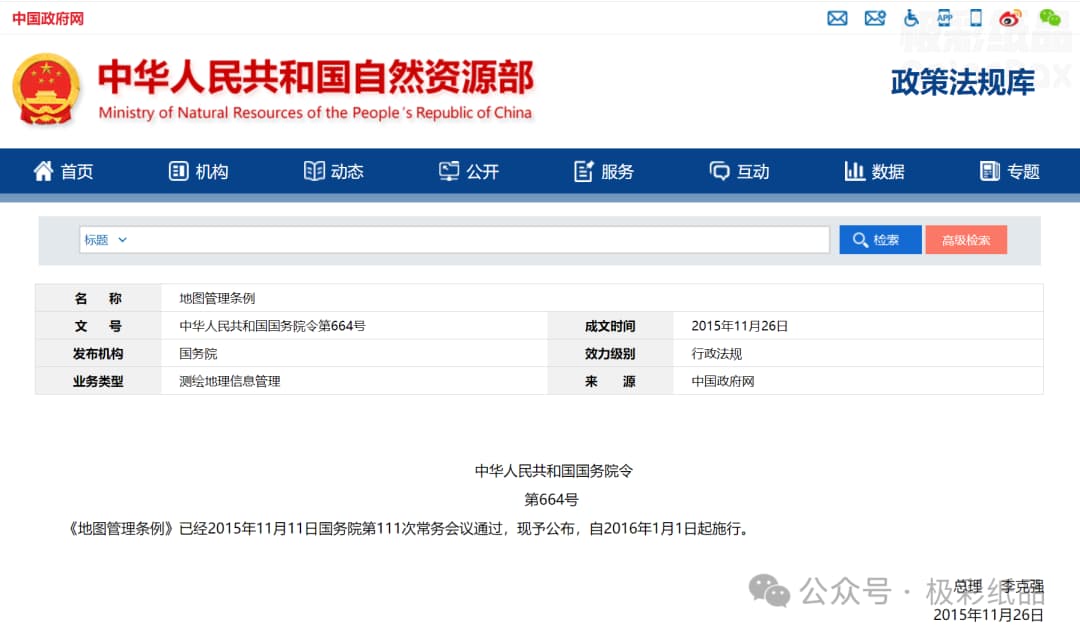Click the 成文时间 label cell

[610, 326]
